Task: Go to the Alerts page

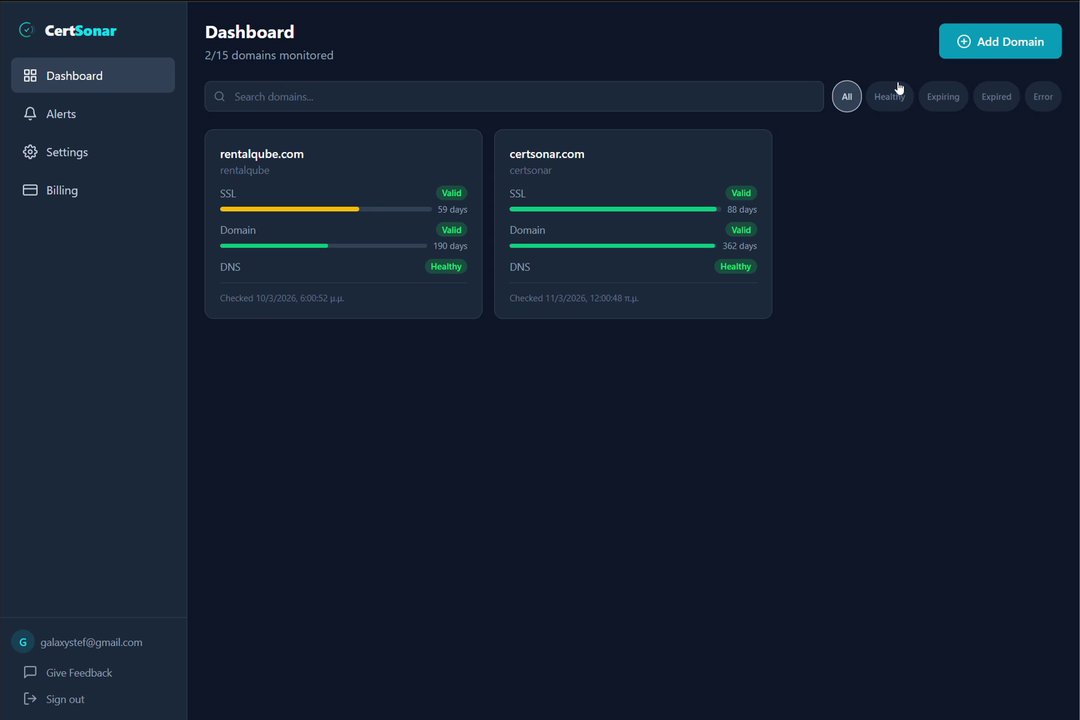Action: coord(93,114)
